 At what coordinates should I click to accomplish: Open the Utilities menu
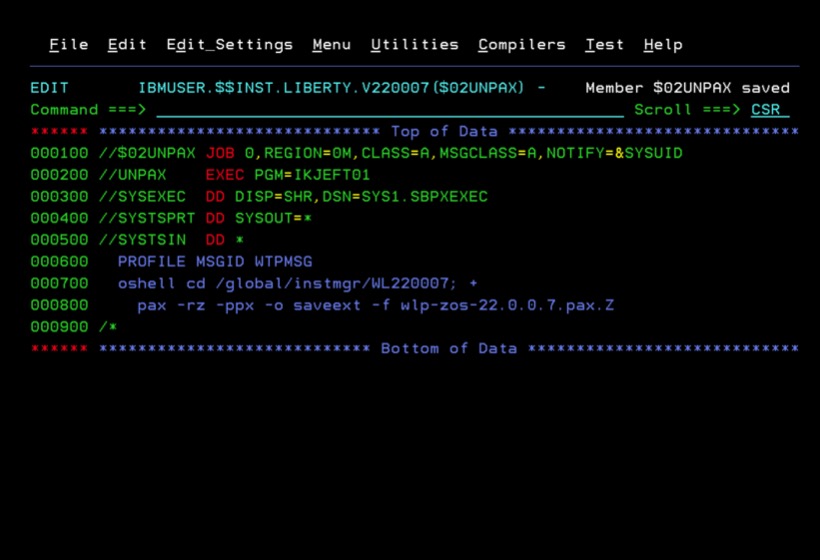pyautogui.click(x=415, y=45)
